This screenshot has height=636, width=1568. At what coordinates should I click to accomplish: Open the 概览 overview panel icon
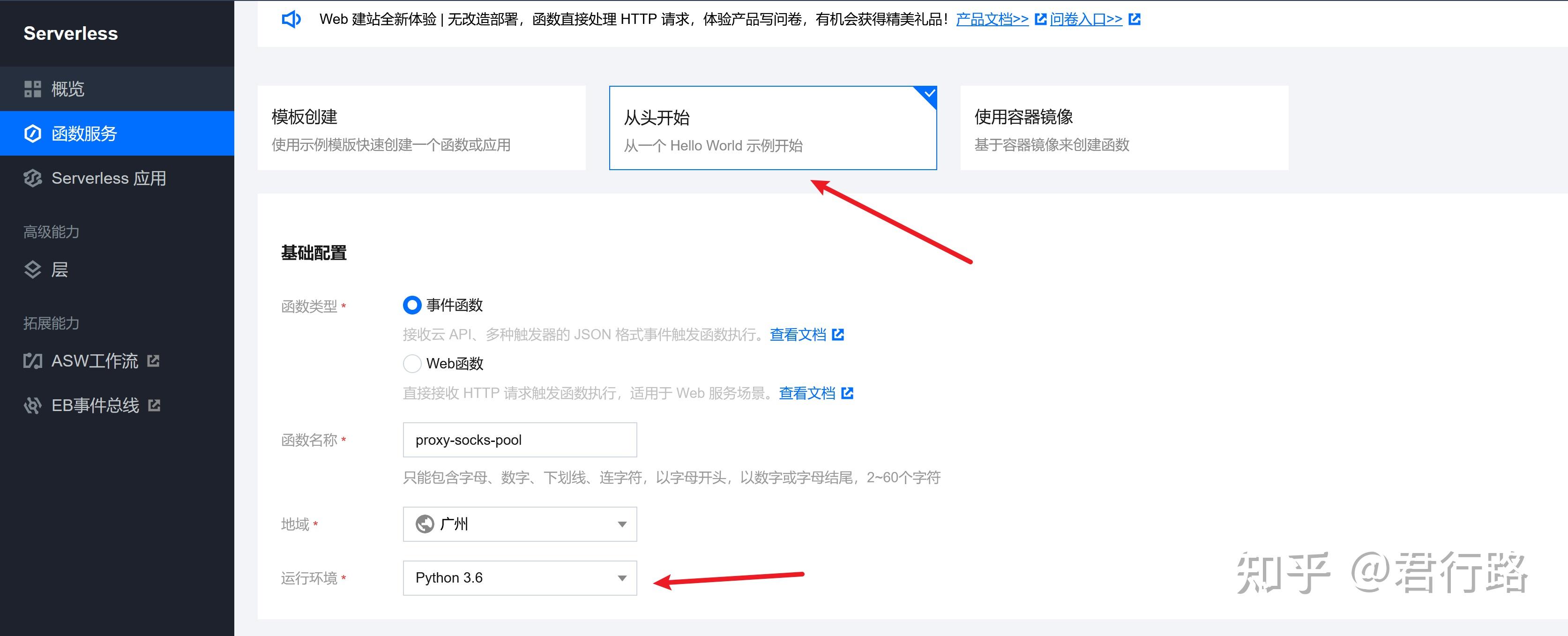pos(33,89)
